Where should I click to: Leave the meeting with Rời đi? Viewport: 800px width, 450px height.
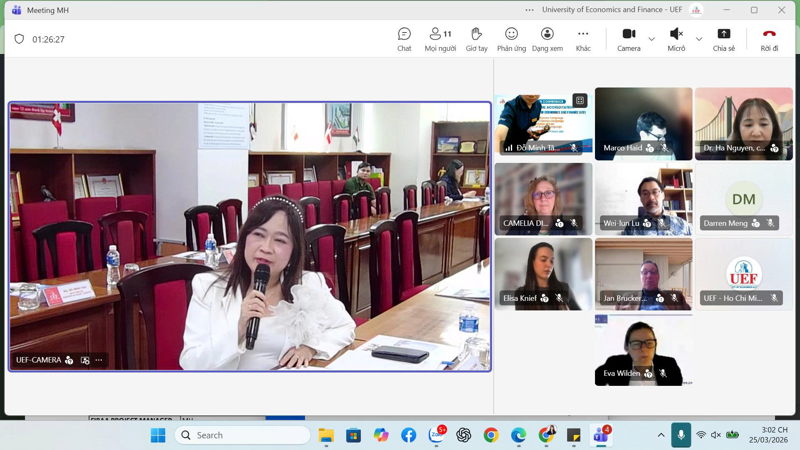pos(769,39)
